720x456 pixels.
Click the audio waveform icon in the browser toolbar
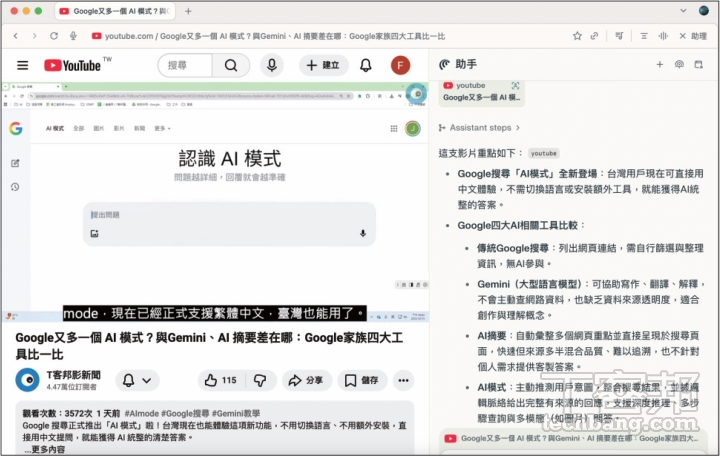point(663,36)
